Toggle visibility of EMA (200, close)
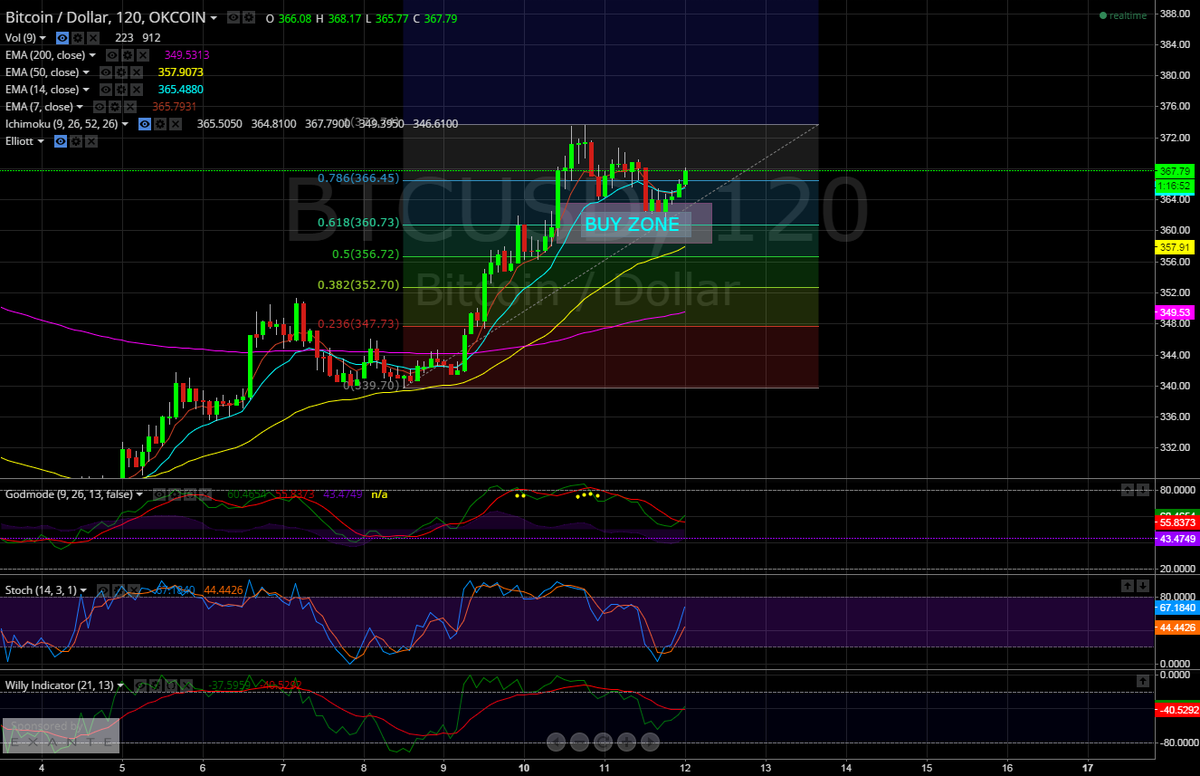The image size is (1200, 776). [x=112, y=55]
